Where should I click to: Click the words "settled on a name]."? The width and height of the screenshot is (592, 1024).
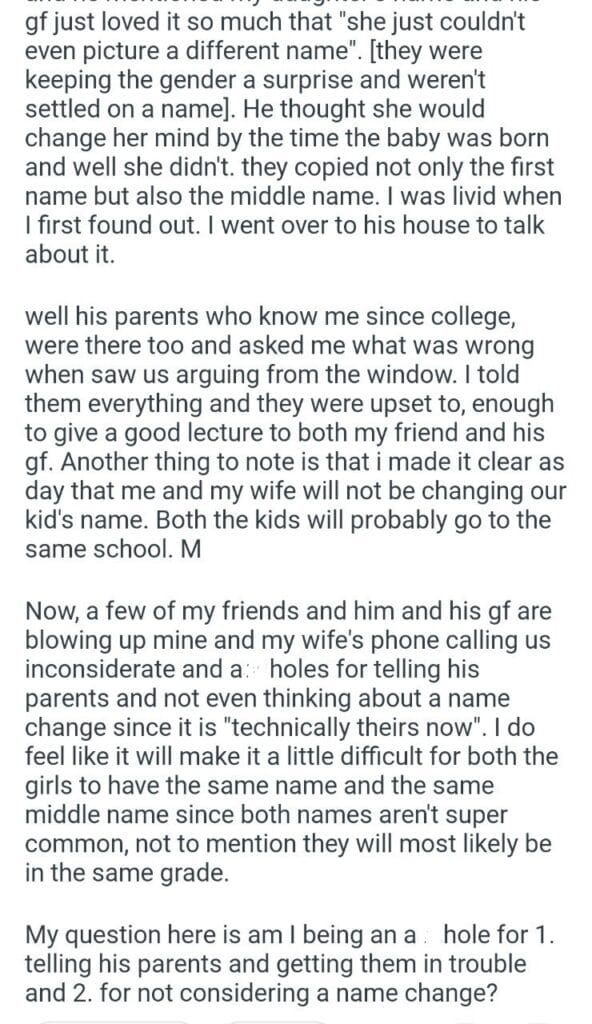[x=131, y=109]
